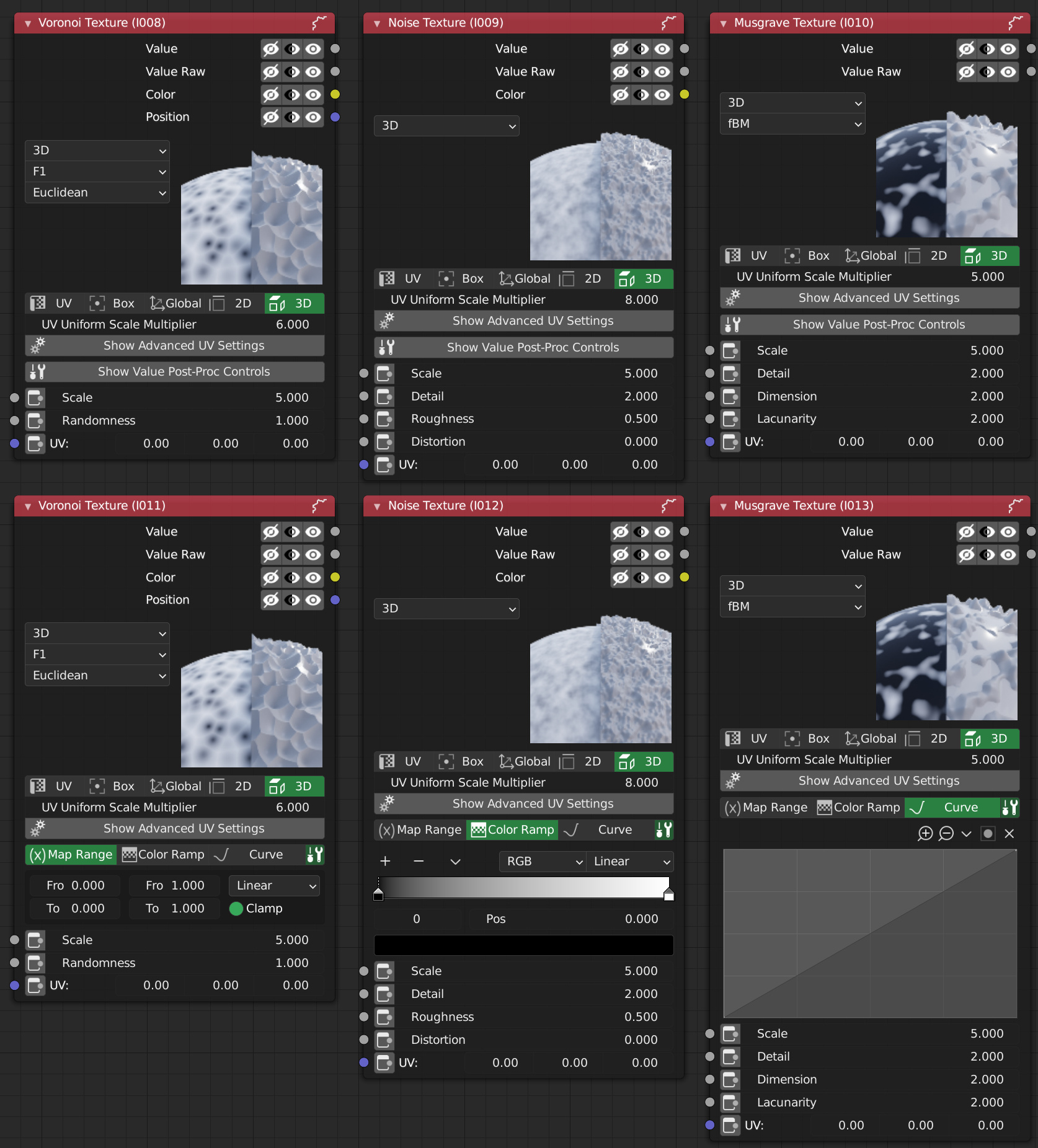This screenshot has width=1038, height=1148.
Task: Collapse the Musgrave Texture (I013) node with its header triangle
Action: pyautogui.click(x=723, y=506)
